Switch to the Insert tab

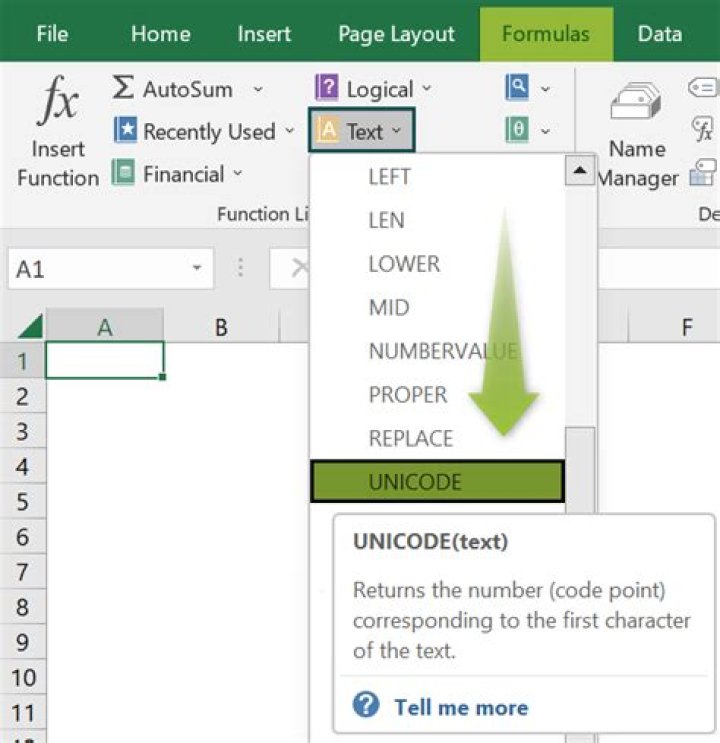pyautogui.click(x=264, y=34)
